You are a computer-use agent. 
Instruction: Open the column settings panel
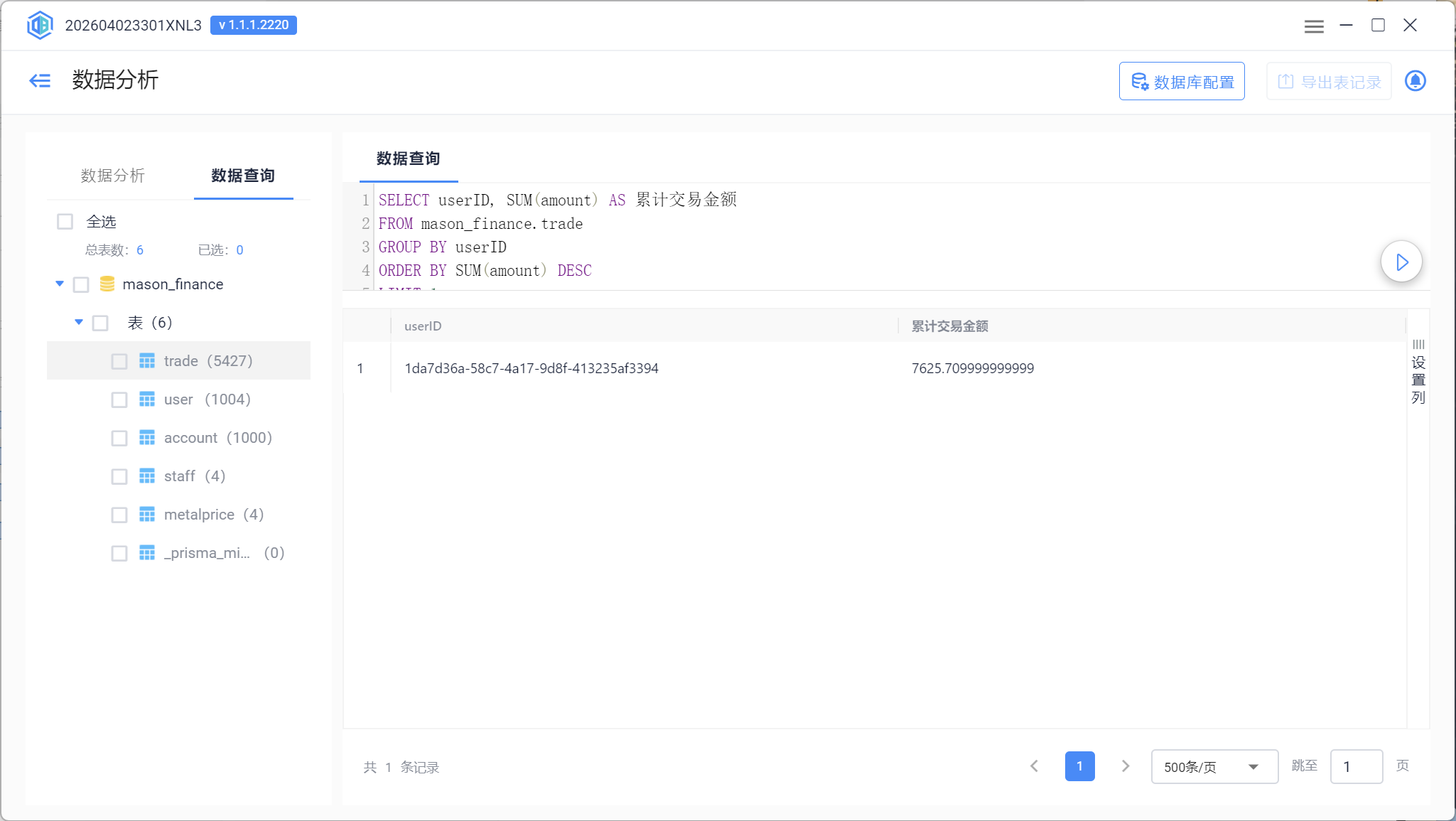[x=1418, y=371]
